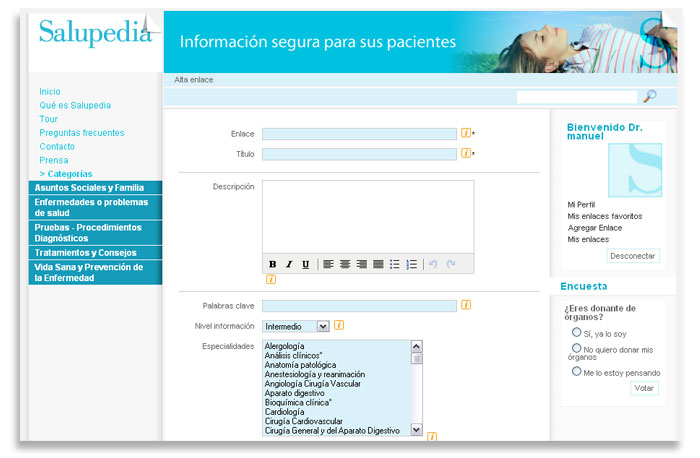Open the Prensa page
Screen dimensions: 700x458
click(54, 160)
